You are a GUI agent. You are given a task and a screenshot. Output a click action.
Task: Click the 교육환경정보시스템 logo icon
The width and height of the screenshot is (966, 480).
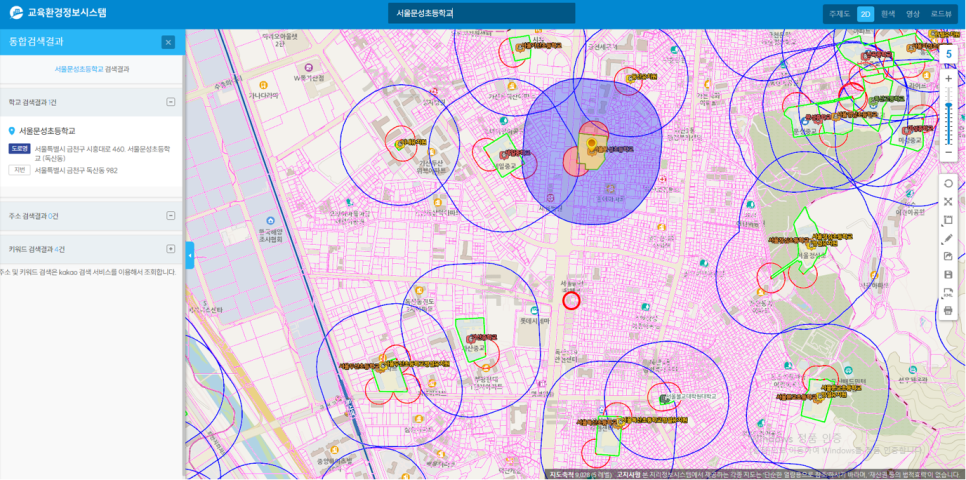coord(17,12)
